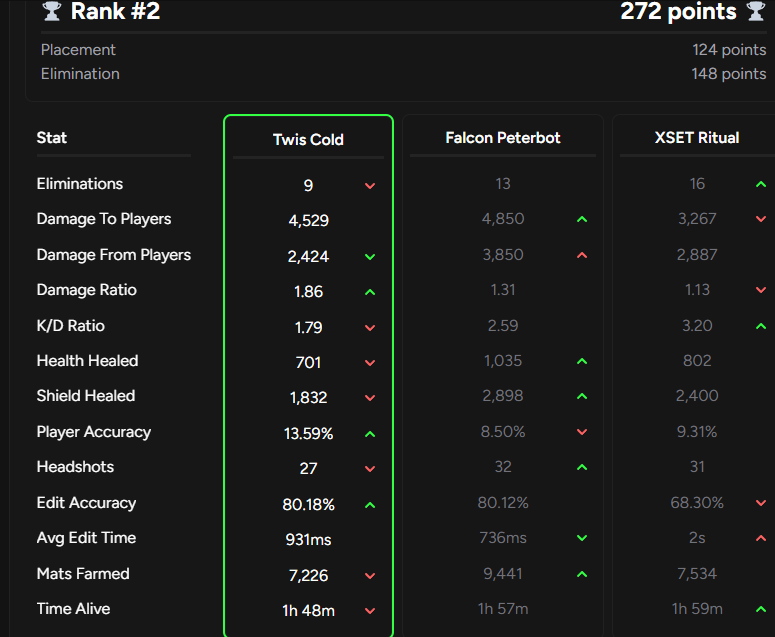
Task: Click the 148 points value
Action: (x=729, y=74)
